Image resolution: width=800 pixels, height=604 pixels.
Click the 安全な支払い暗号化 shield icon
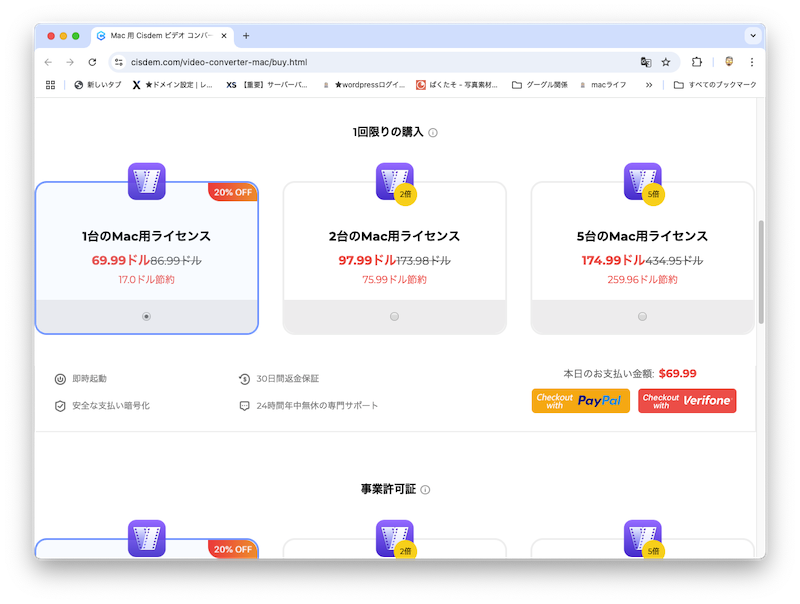pyautogui.click(x=60, y=406)
